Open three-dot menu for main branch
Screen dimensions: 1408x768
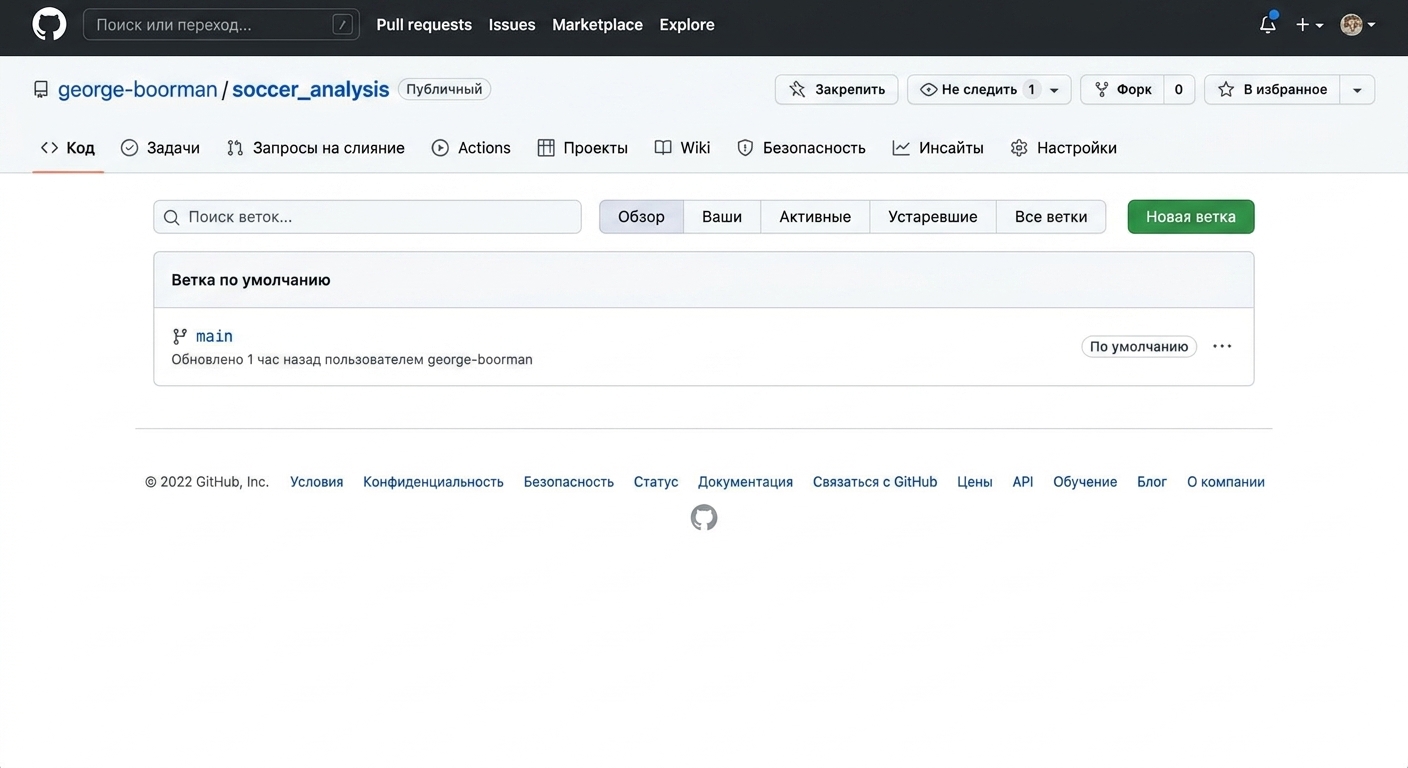pyautogui.click(x=1222, y=346)
